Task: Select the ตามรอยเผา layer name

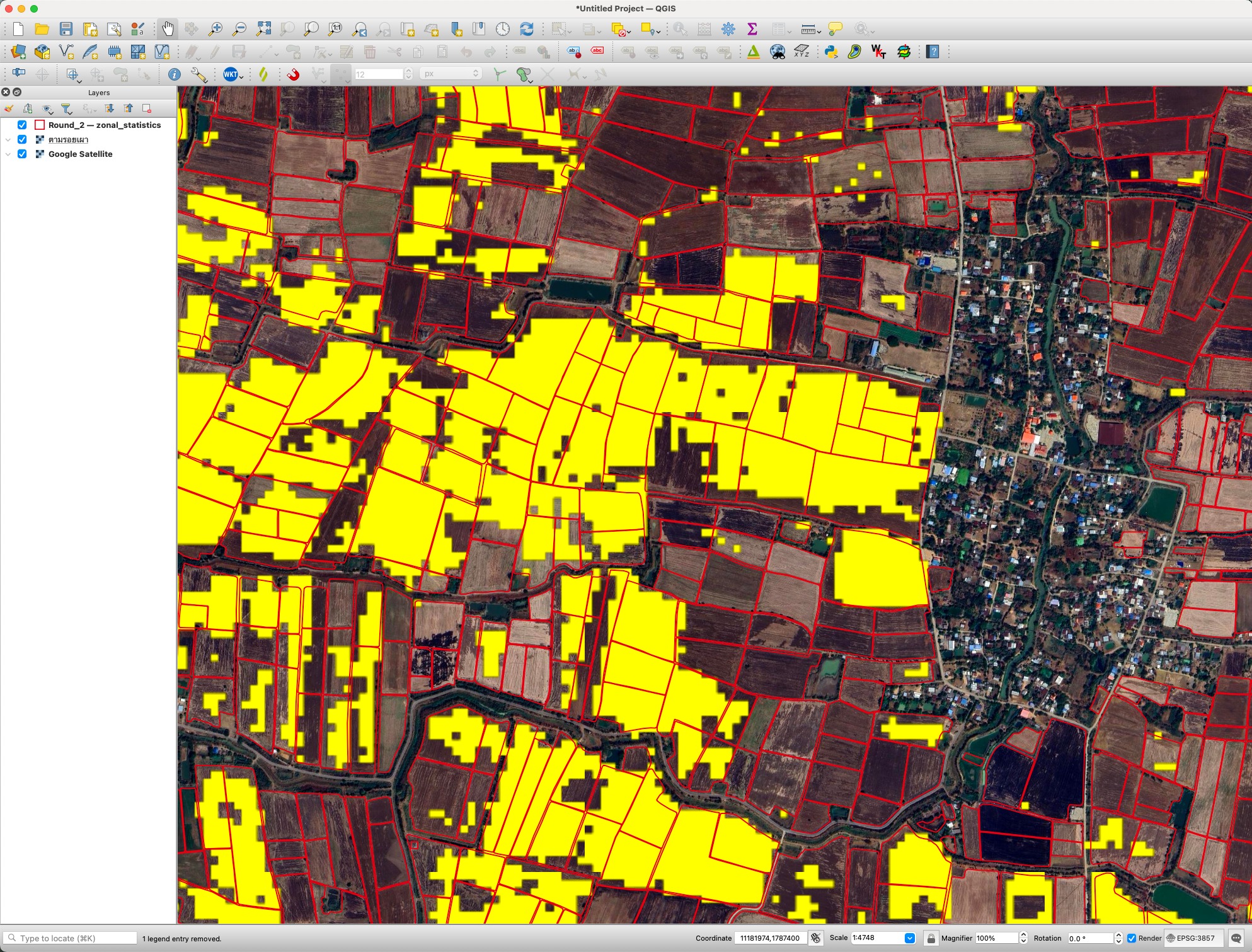Action: (x=68, y=139)
